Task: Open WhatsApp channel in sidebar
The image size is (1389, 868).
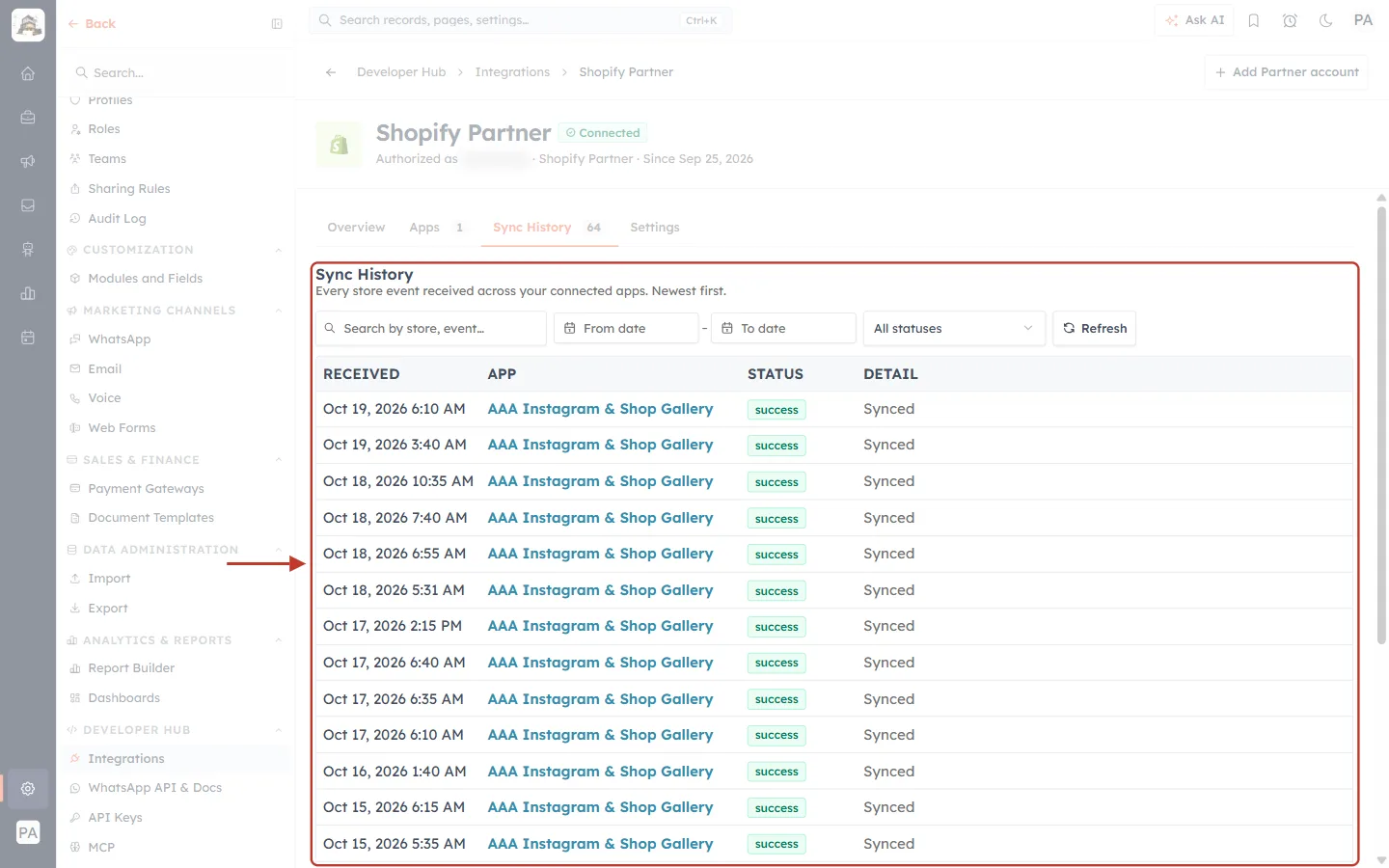Action: pos(120,339)
